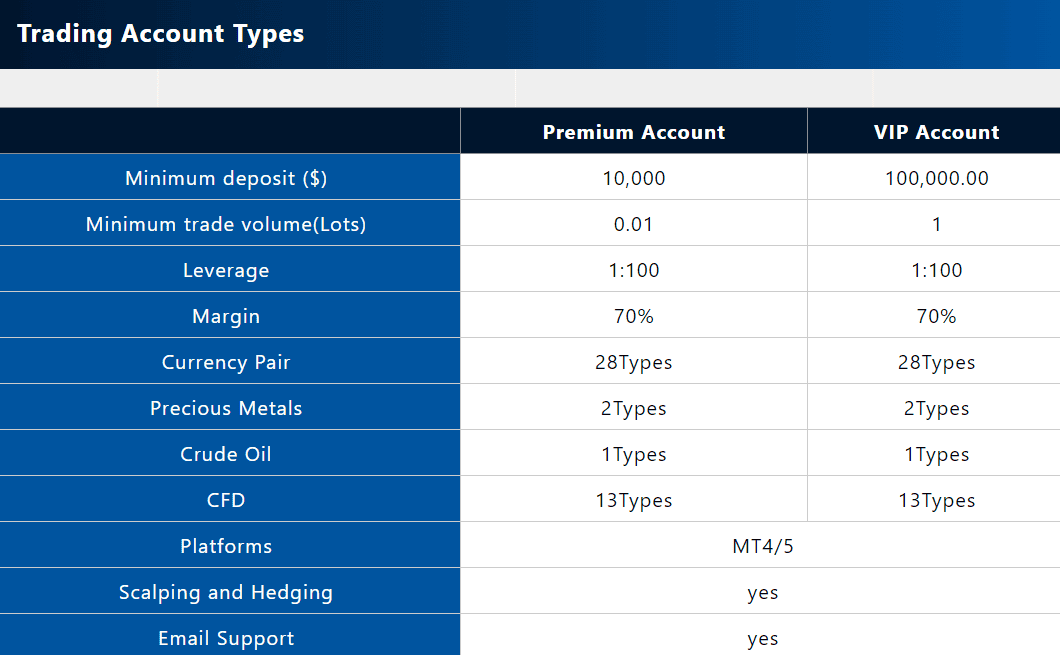Click the VIP Account '1Types' cell
1060x655 pixels.
936,455
